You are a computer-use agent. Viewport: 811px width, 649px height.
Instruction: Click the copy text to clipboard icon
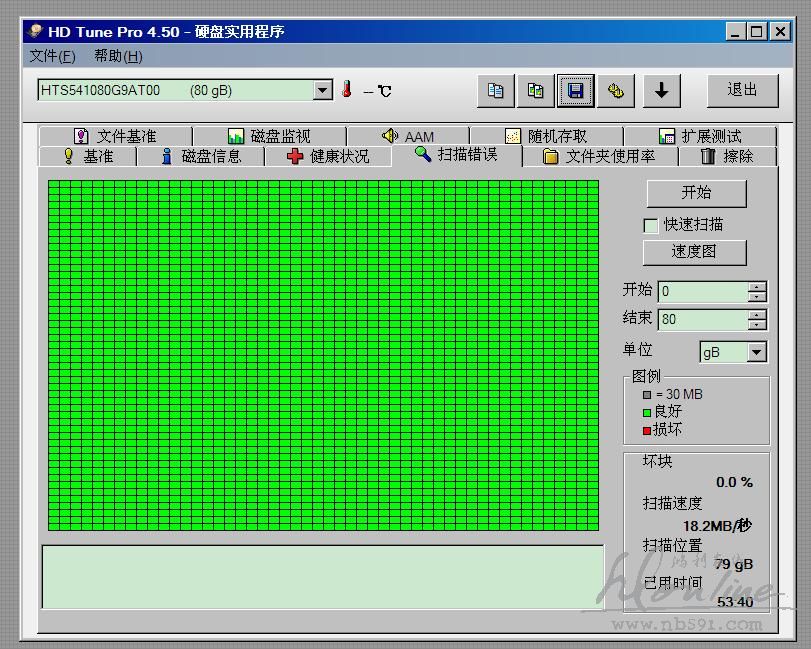496,91
